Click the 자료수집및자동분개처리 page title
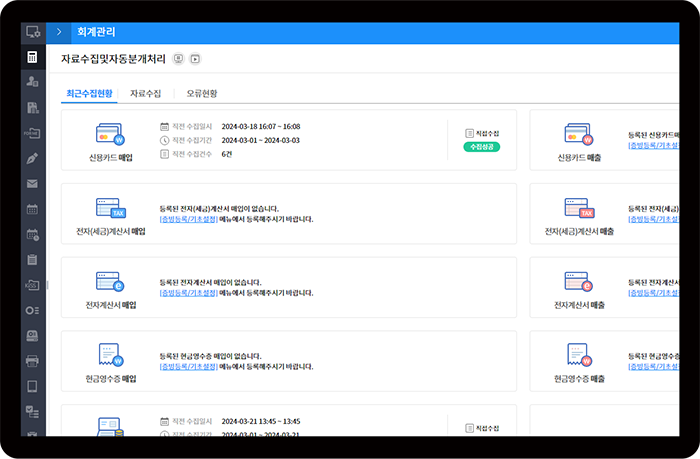Image resolution: width=700 pixels, height=459 pixels. (113, 59)
